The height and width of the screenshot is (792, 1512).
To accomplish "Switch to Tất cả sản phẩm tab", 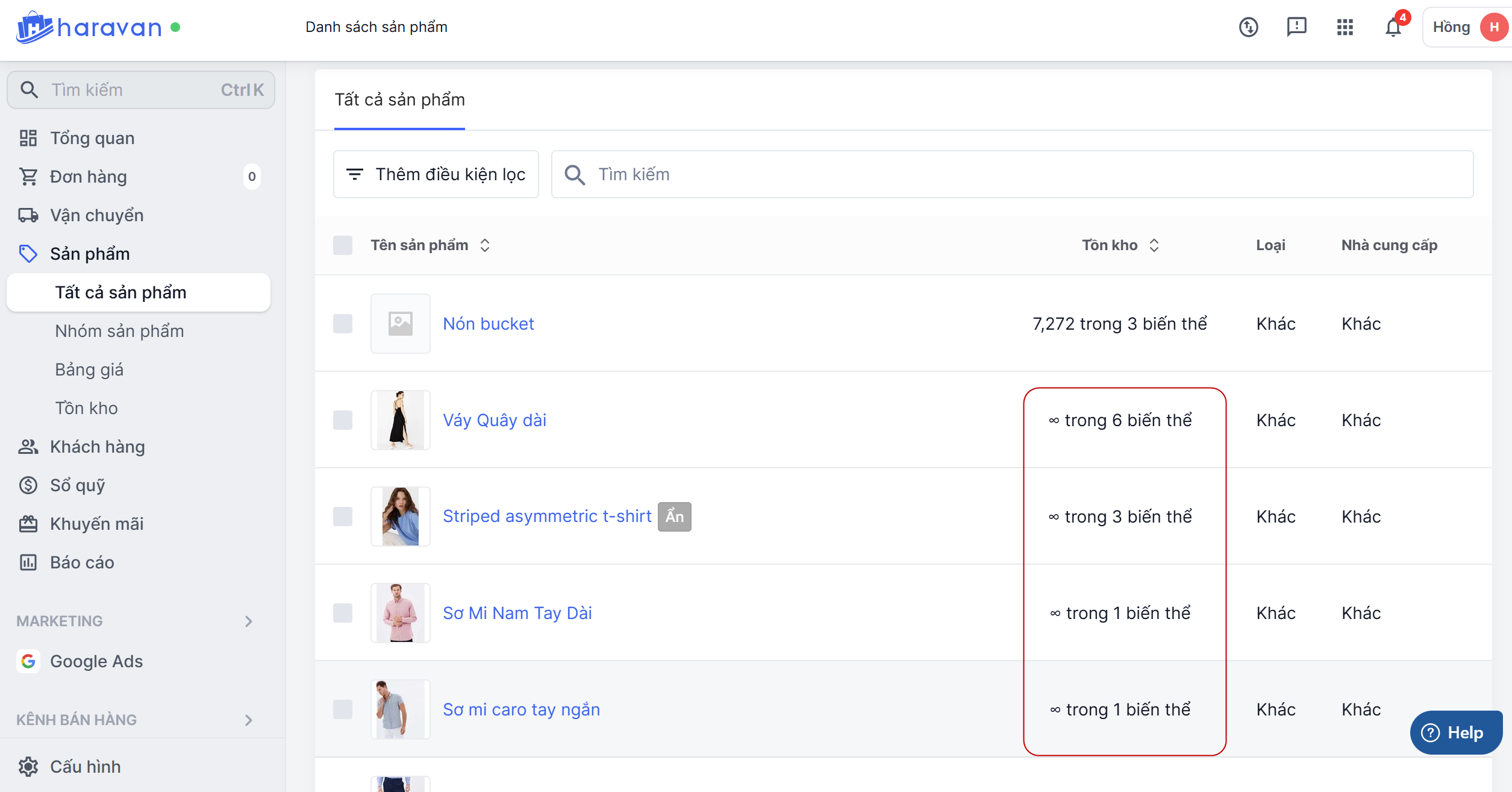I will point(399,100).
